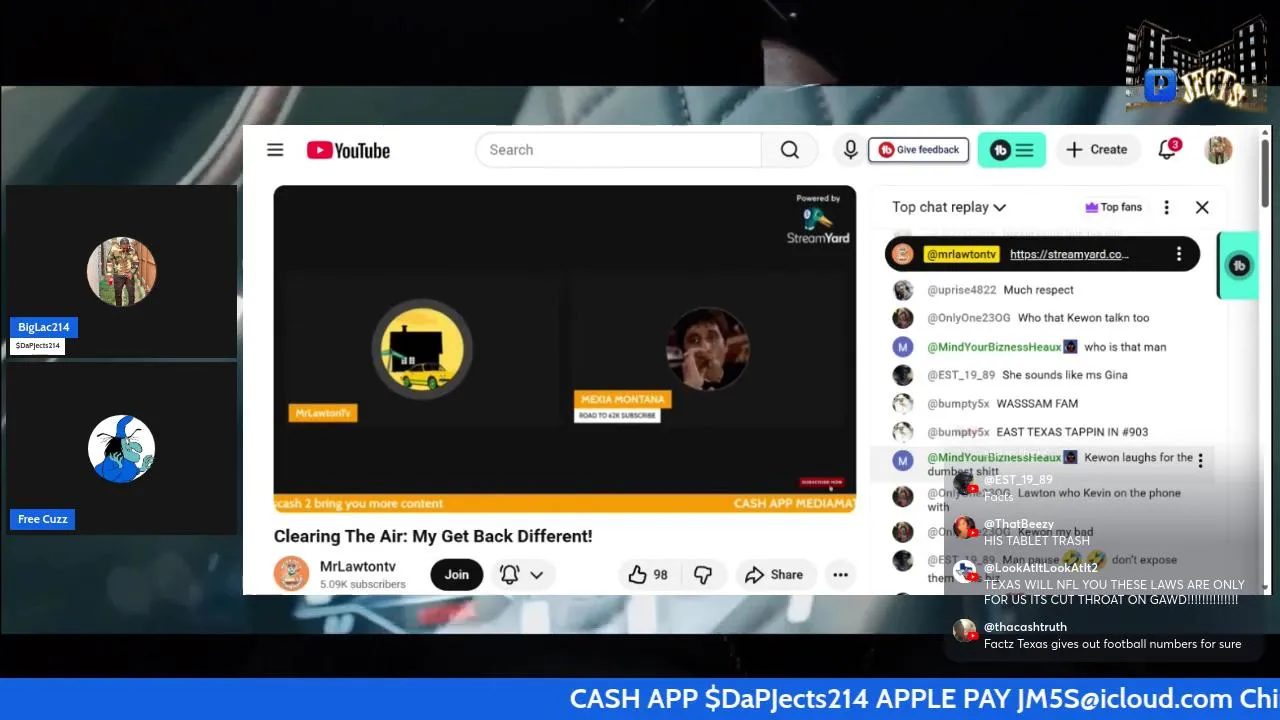Open MrLawtontv channel name link
This screenshot has width=1280, height=720.
[357, 566]
